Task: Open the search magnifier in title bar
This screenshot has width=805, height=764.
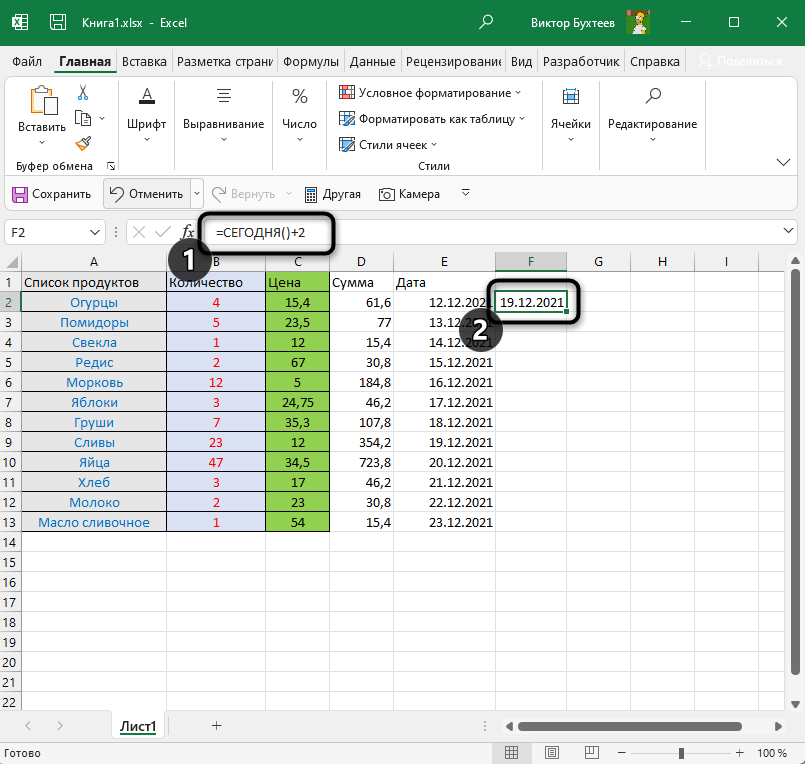Action: 486,21
